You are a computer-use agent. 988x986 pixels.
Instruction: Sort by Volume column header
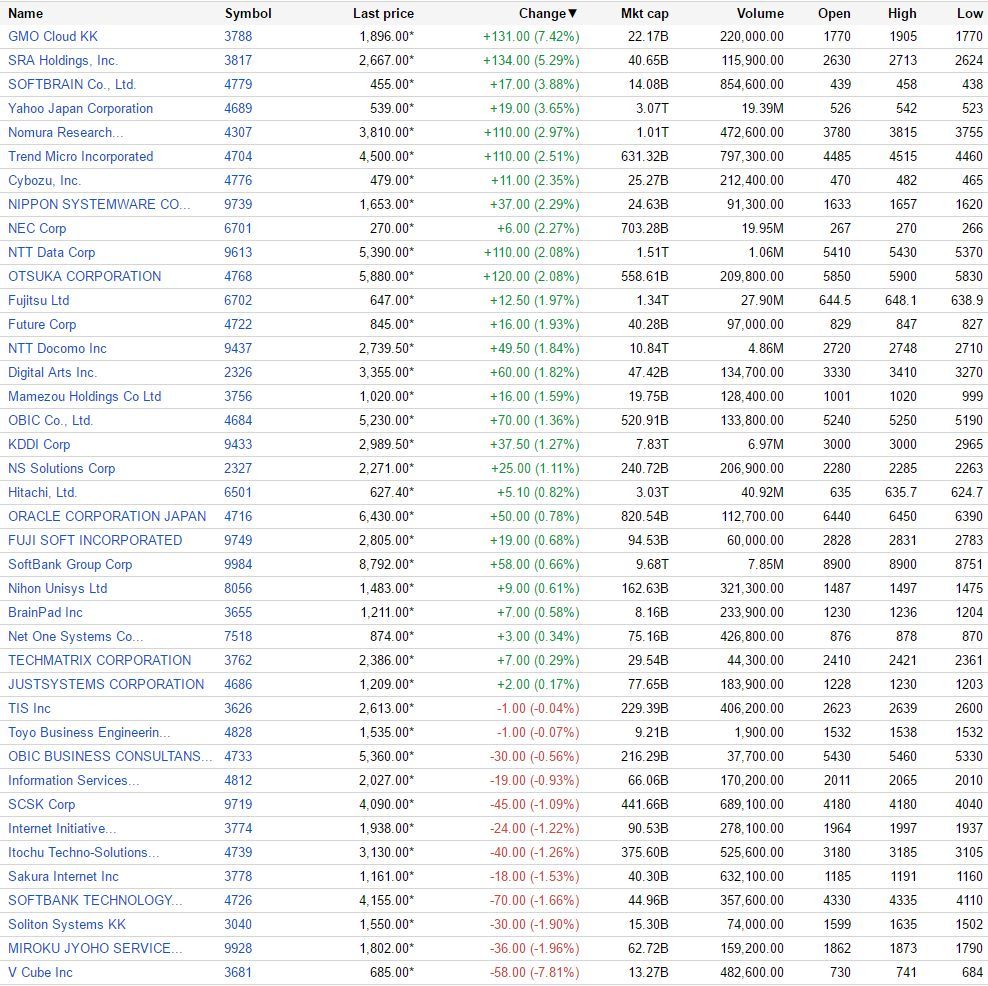761,13
